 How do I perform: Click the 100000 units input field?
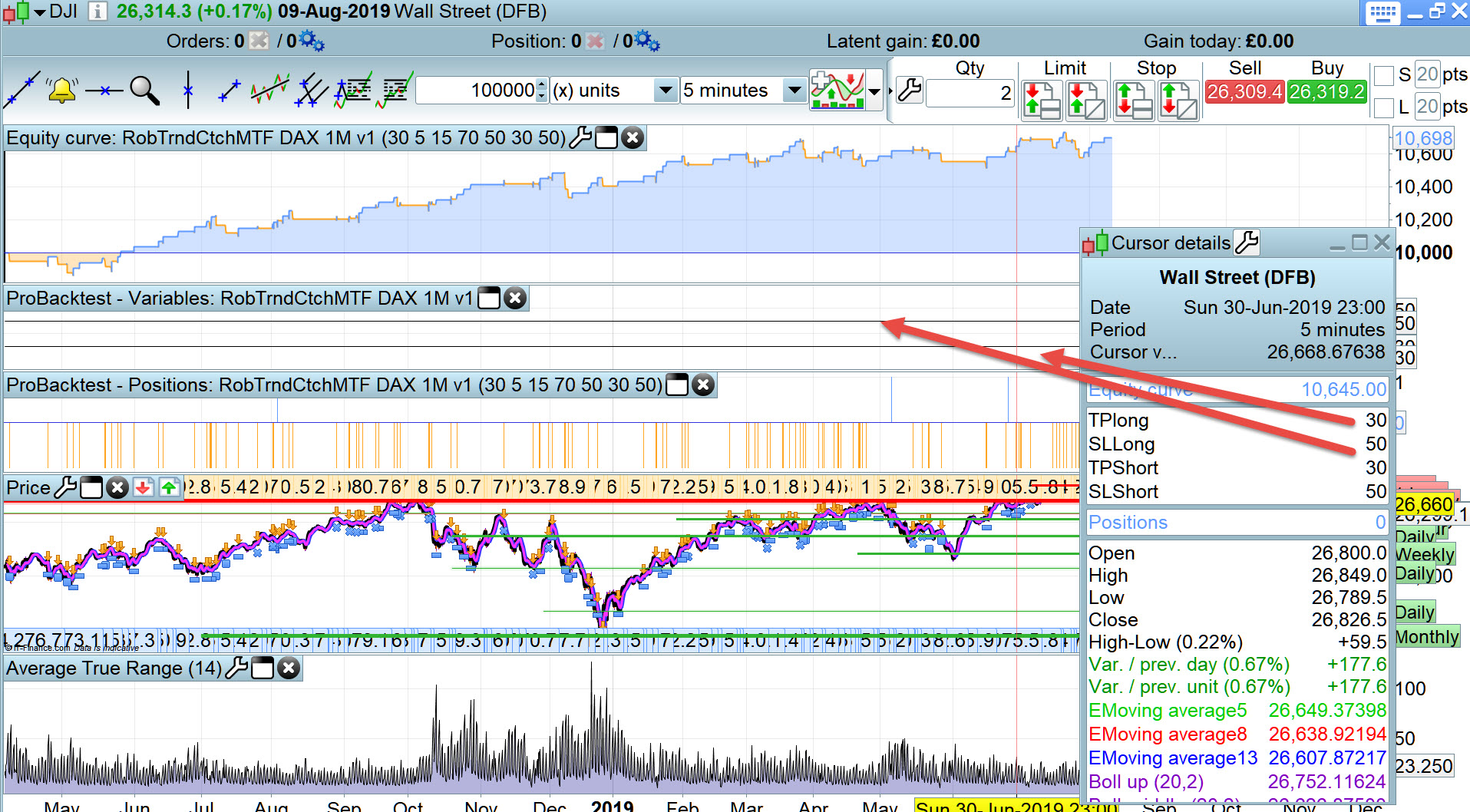tap(476, 91)
